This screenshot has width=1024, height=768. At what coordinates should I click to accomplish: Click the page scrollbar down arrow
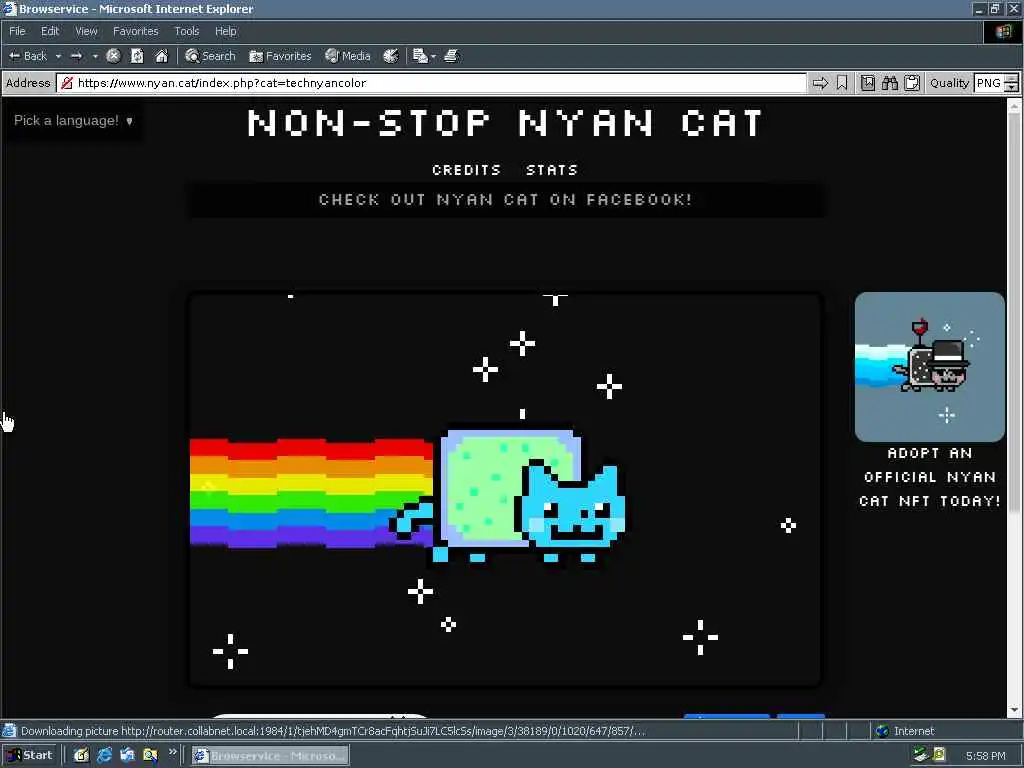(1014, 711)
